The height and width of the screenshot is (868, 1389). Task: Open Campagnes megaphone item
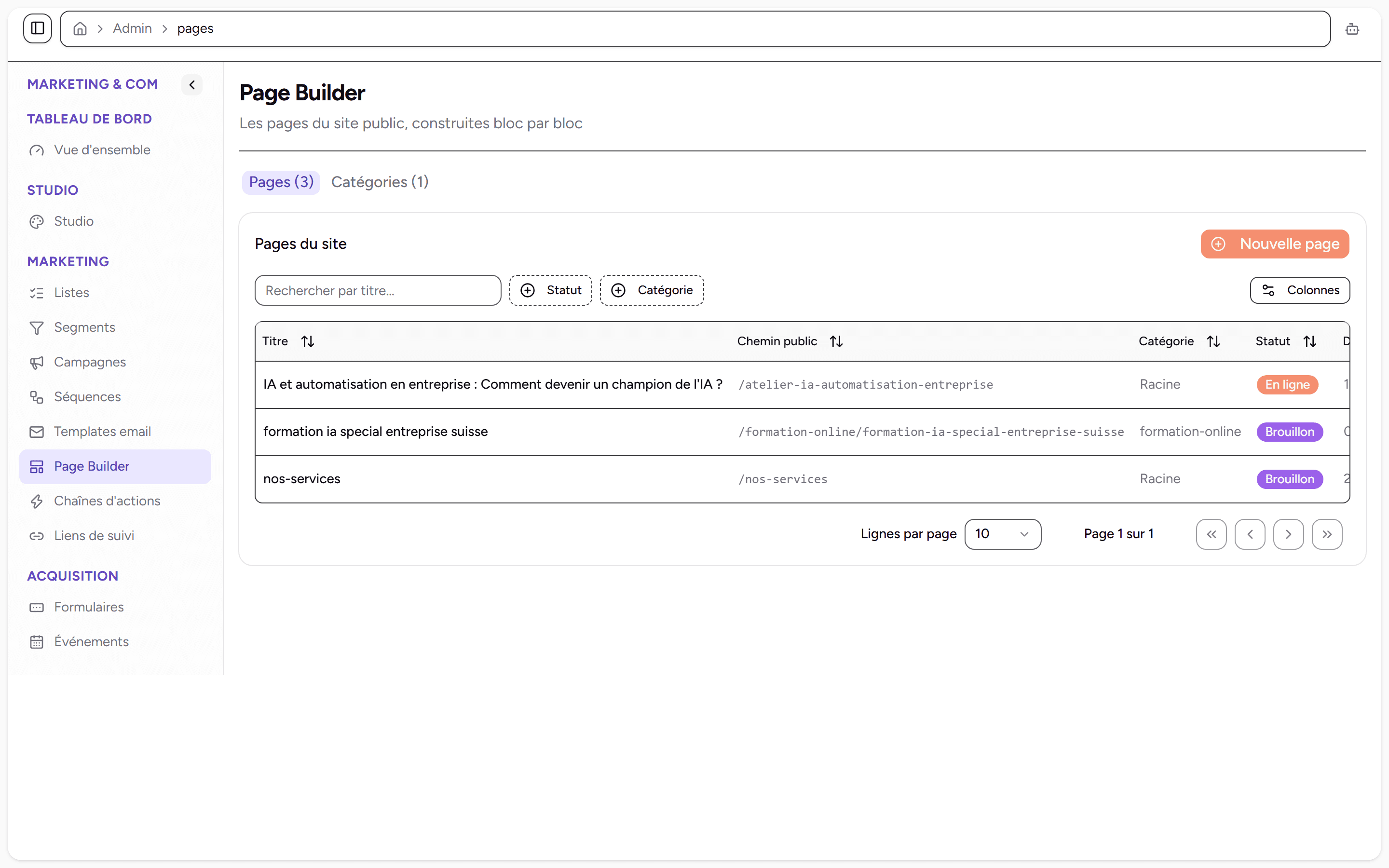click(x=115, y=362)
